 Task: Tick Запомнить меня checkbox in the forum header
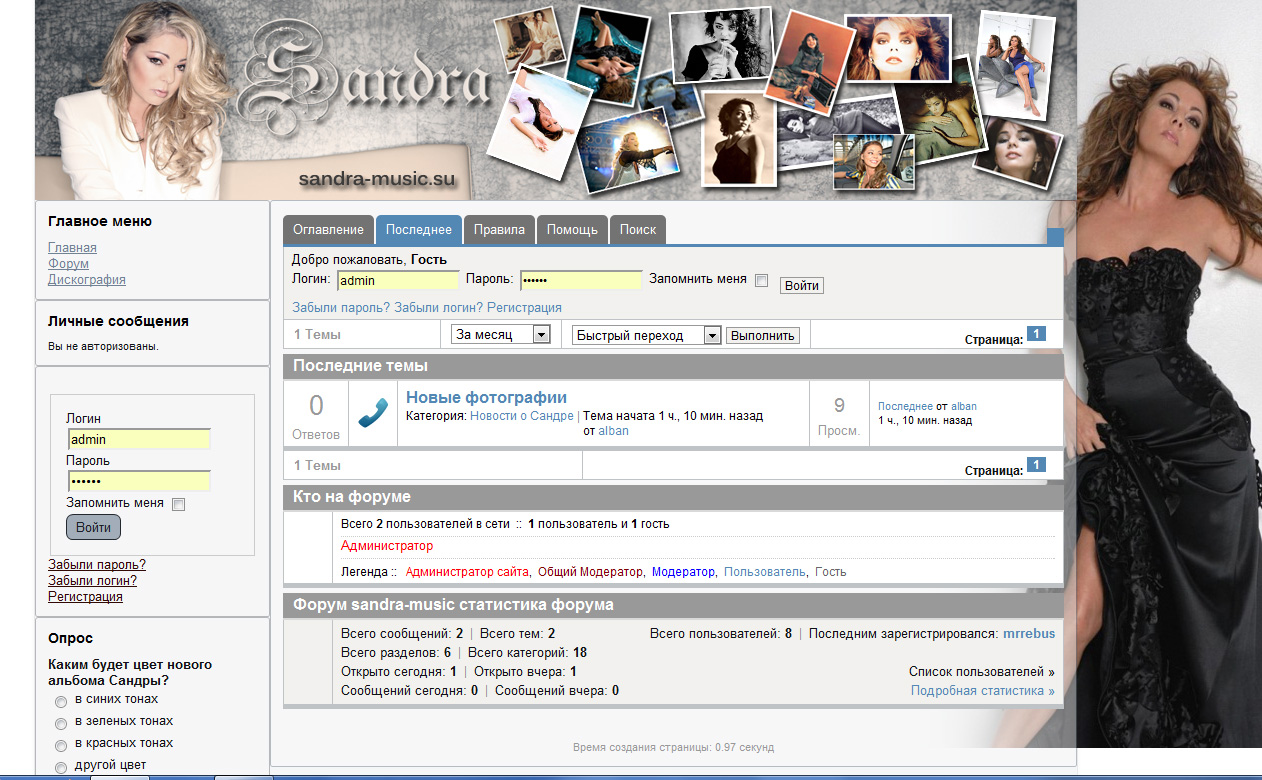(761, 281)
